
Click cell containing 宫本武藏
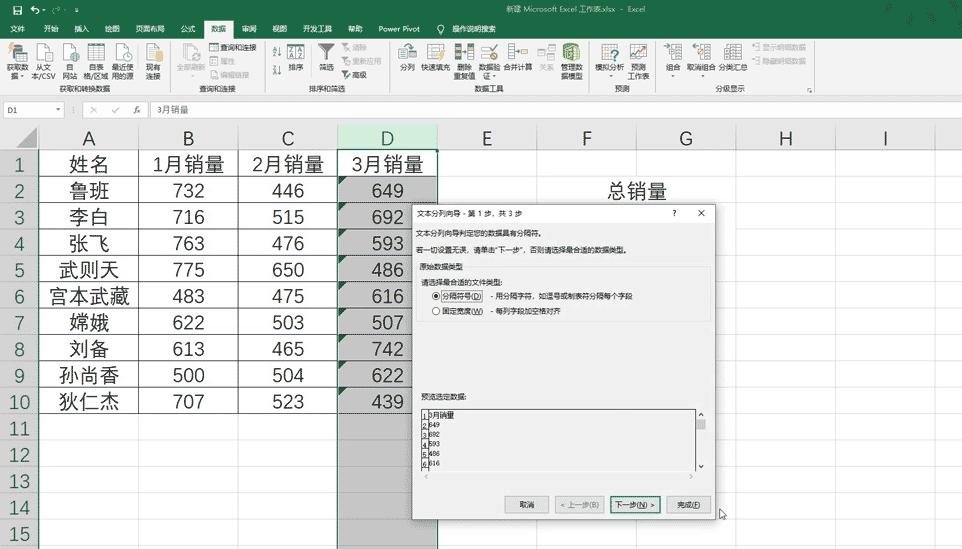pos(89,296)
